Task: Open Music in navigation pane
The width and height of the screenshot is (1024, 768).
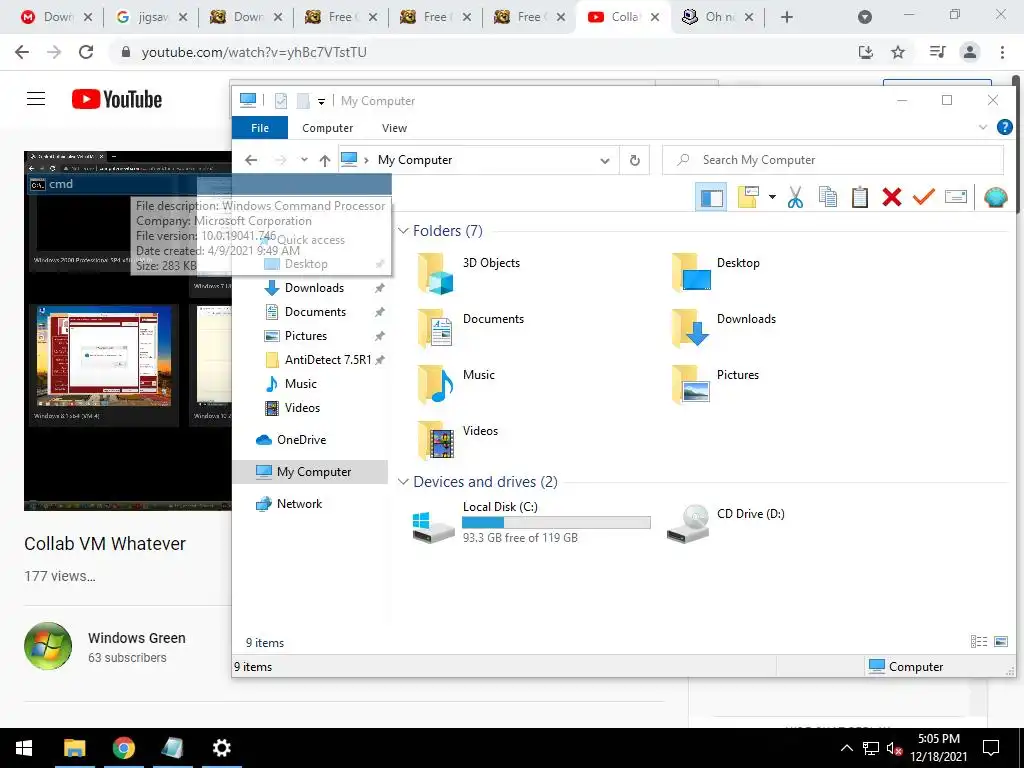Action: pyautogui.click(x=300, y=384)
